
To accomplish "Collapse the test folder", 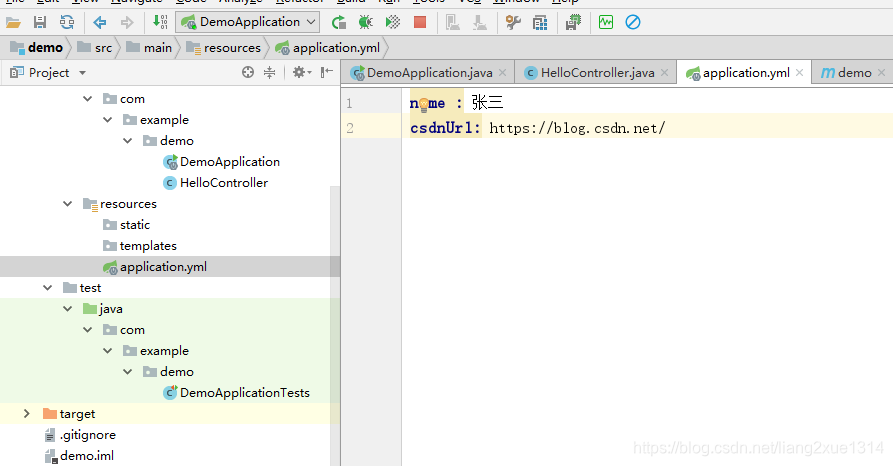I will click(48, 288).
